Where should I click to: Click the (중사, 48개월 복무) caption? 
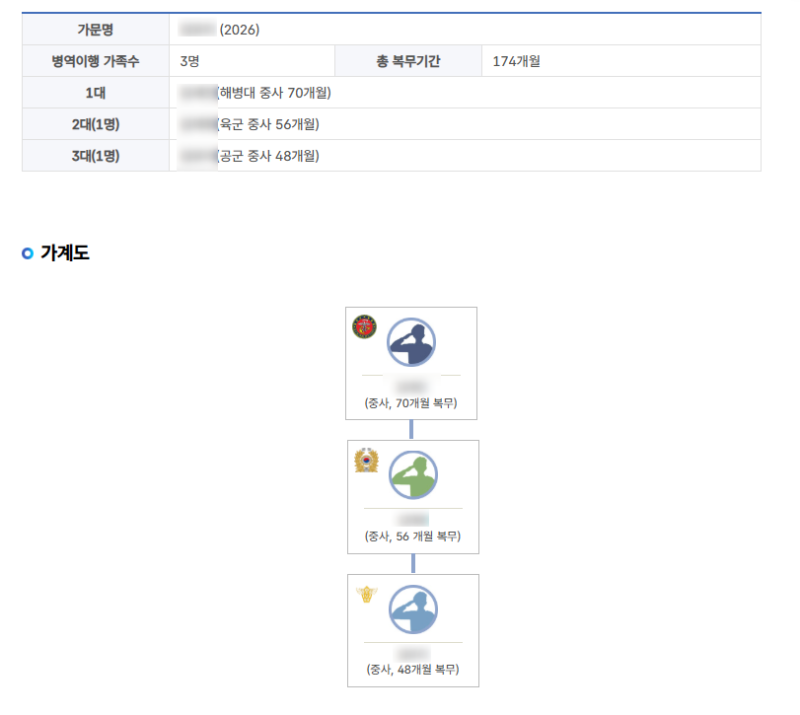click(x=413, y=669)
